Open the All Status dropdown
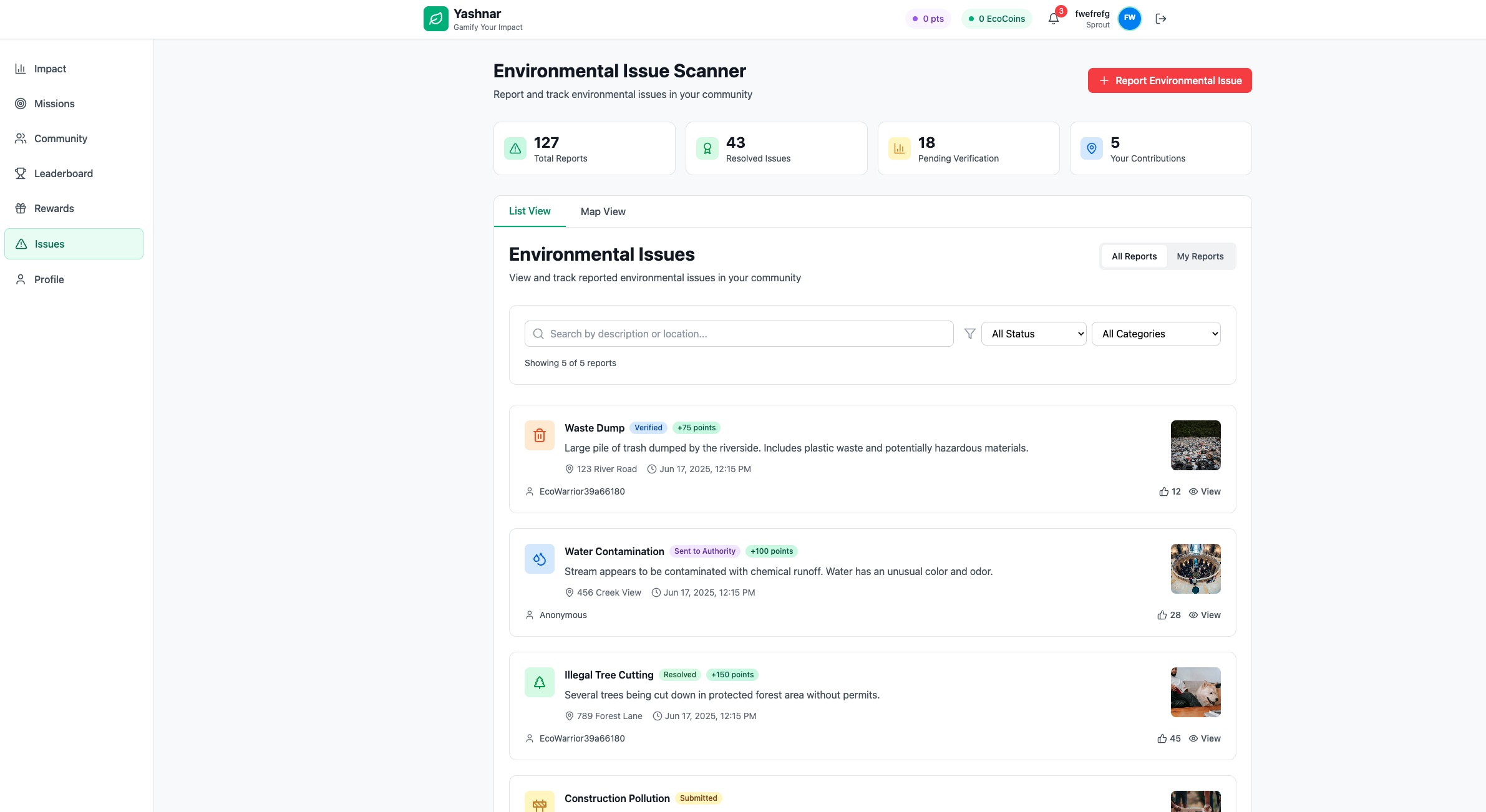Image resolution: width=1486 pixels, height=812 pixels. click(1034, 334)
